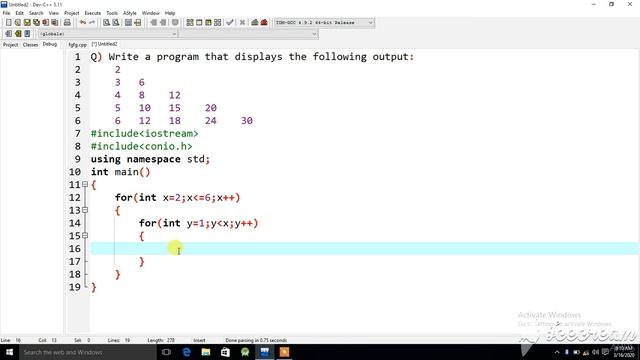Click the "#include<iostream>" code line
The height and width of the screenshot is (360, 640).
click(x=144, y=133)
